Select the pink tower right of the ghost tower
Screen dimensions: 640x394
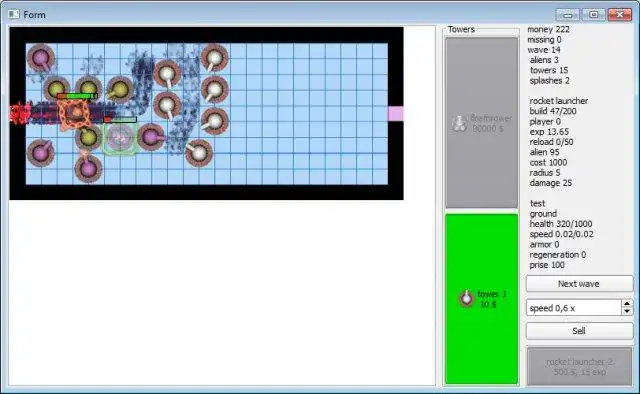coord(151,137)
